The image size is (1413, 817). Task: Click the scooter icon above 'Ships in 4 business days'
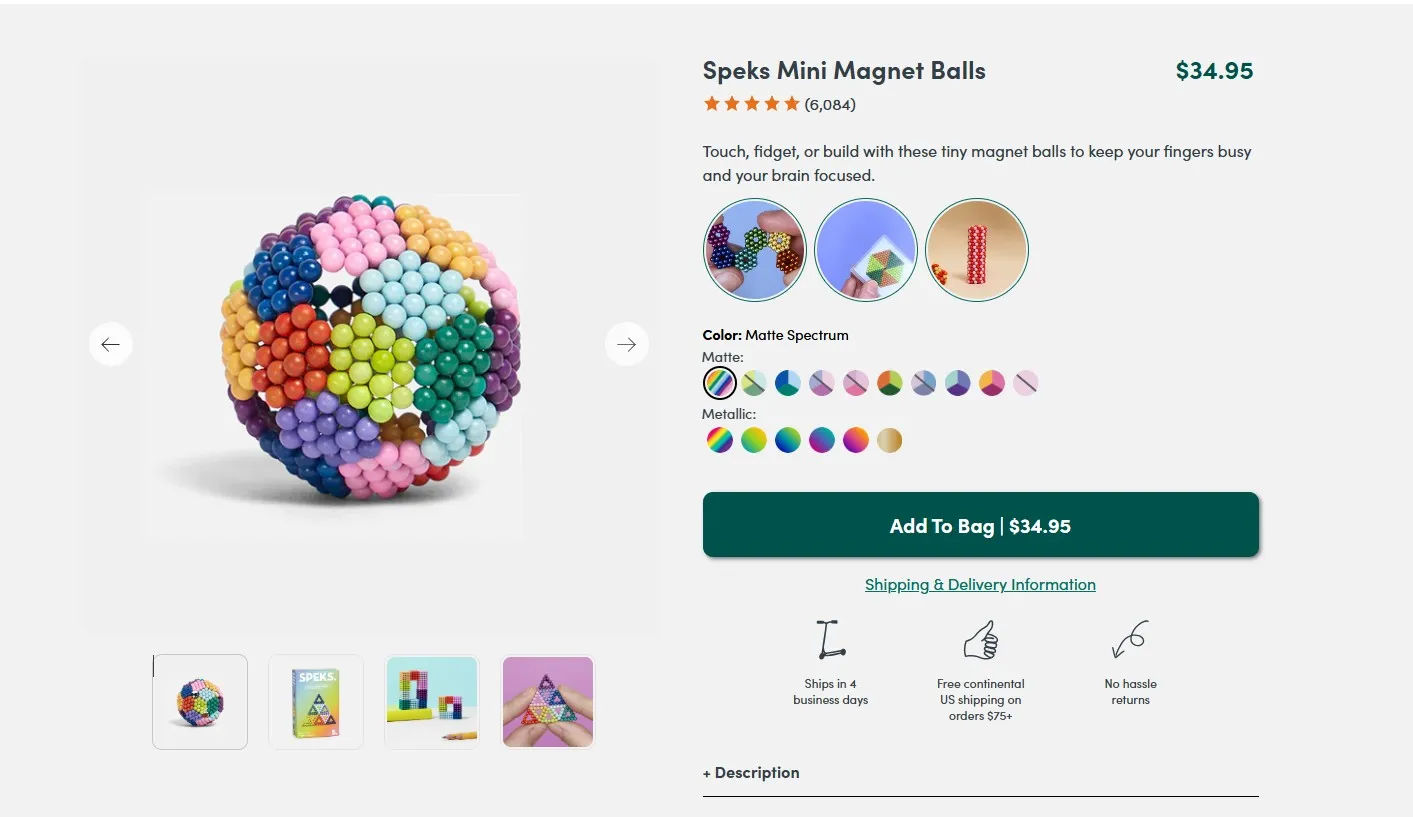pyautogui.click(x=830, y=637)
